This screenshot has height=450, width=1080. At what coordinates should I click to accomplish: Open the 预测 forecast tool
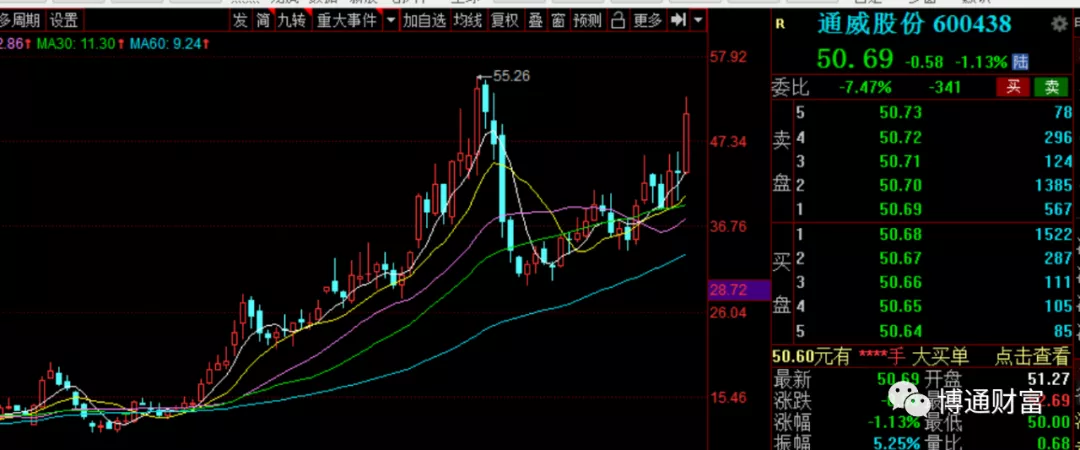[x=587, y=21]
